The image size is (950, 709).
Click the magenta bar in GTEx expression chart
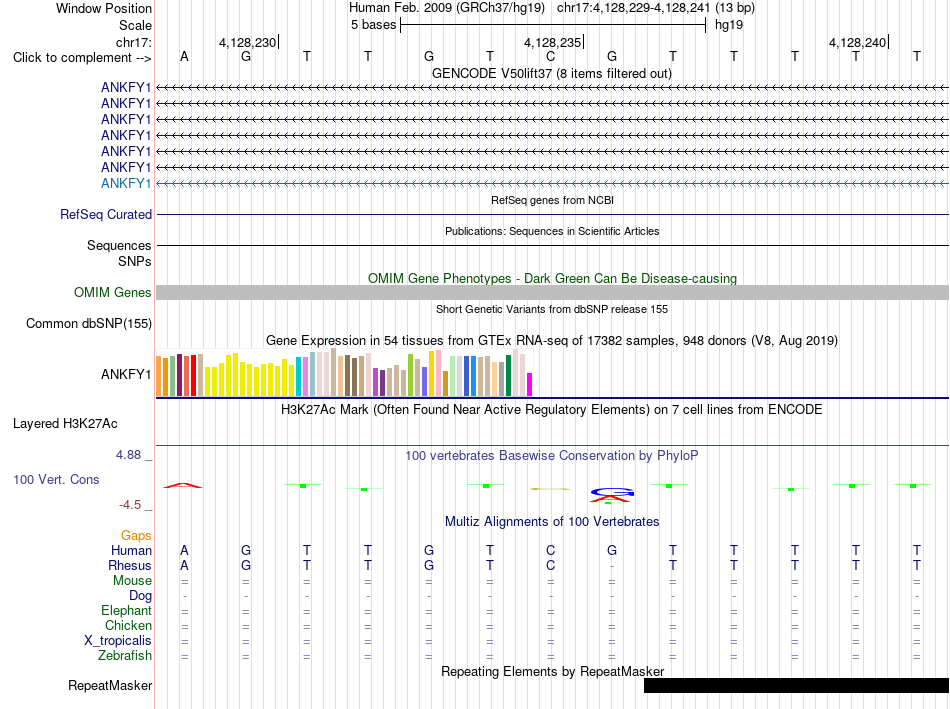[x=529, y=385]
